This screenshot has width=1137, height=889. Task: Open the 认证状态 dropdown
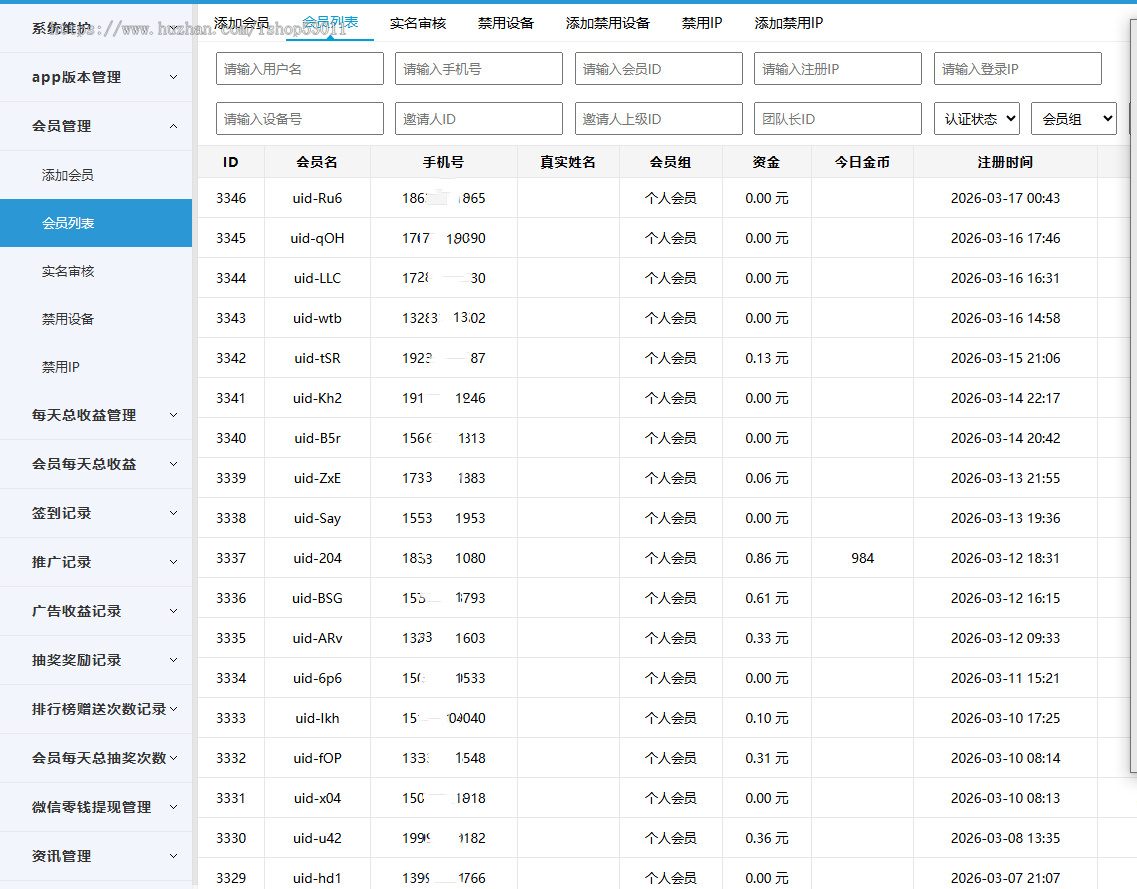click(x=977, y=119)
